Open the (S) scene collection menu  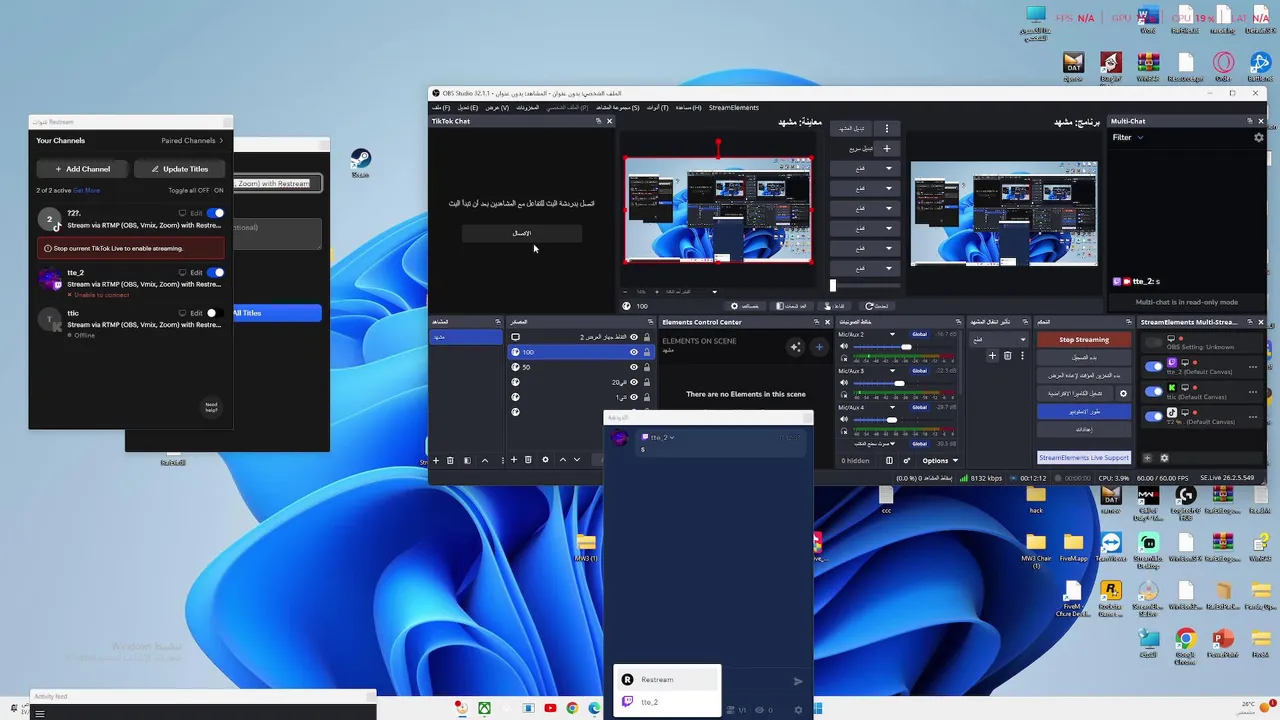click(618, 107)
